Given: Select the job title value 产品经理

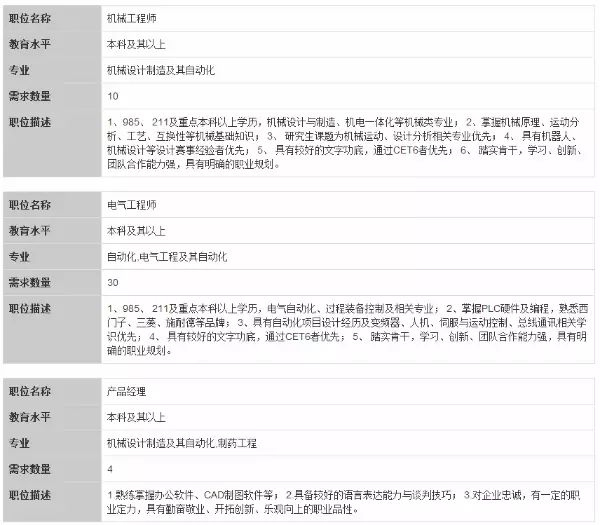Looking at the screenshot, I should [126, 391].
